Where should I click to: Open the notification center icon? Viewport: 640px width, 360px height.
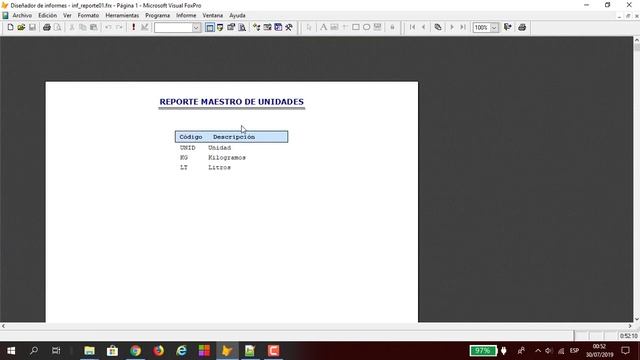625,351
